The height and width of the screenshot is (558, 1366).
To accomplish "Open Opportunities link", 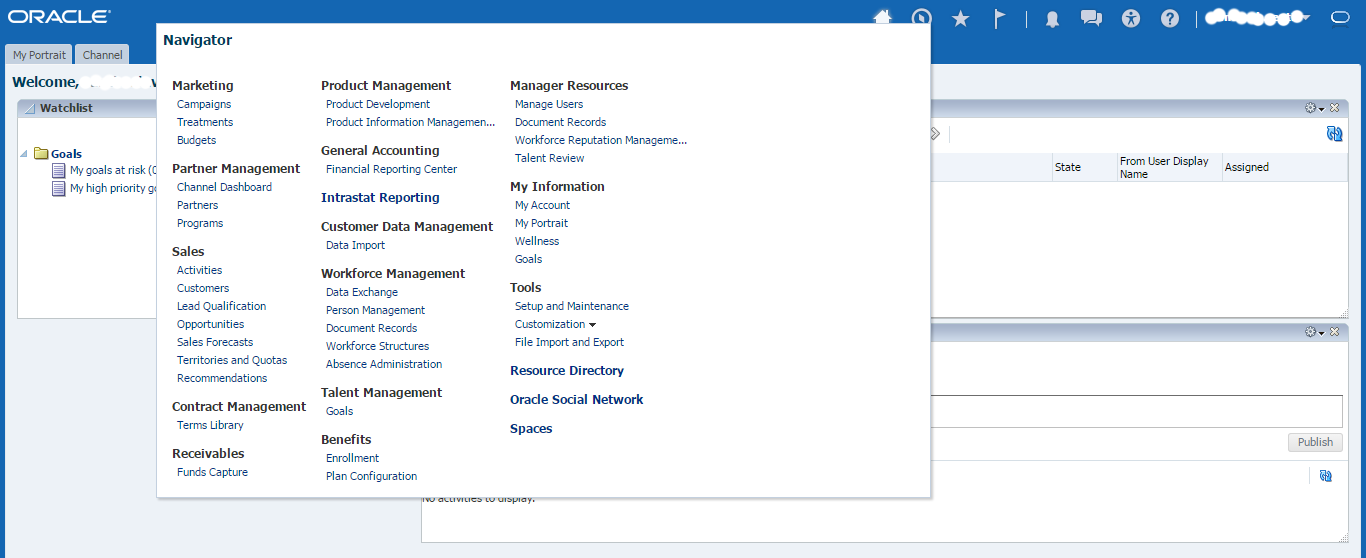I will pos(210,324).
